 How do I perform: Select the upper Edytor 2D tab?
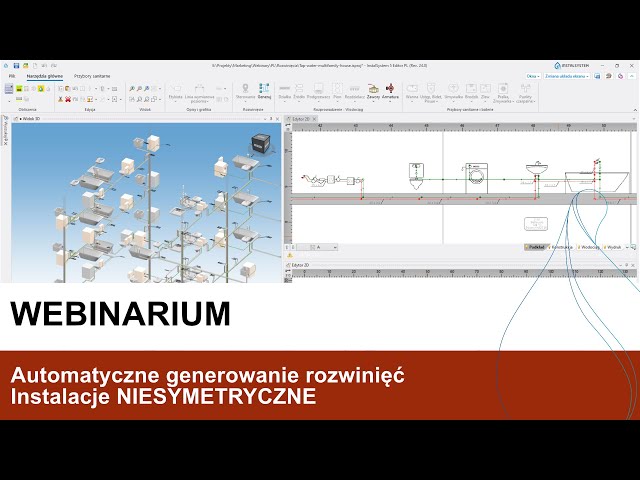tap(301, 119)
